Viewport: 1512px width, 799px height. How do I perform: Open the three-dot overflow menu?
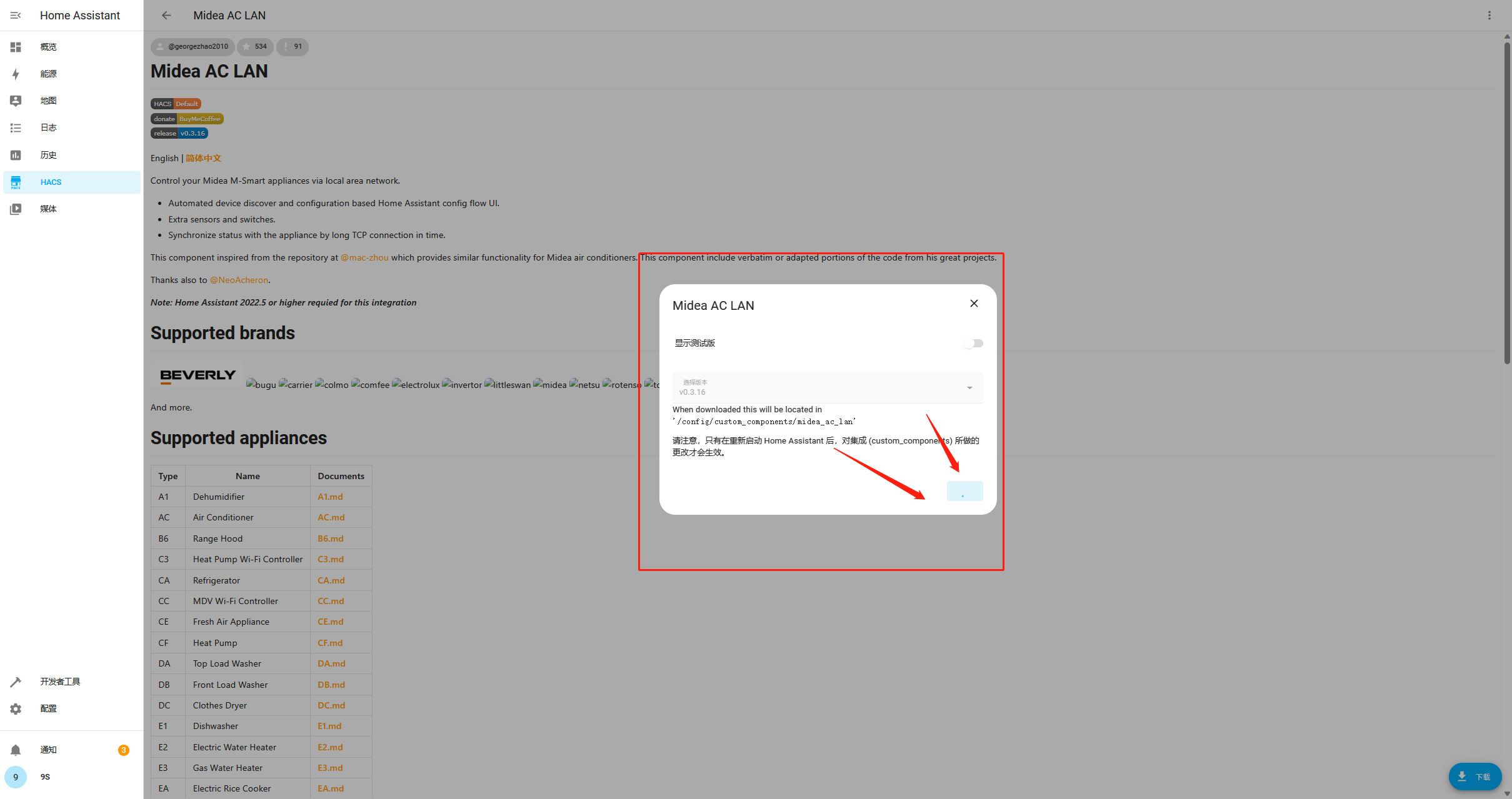1489,15
